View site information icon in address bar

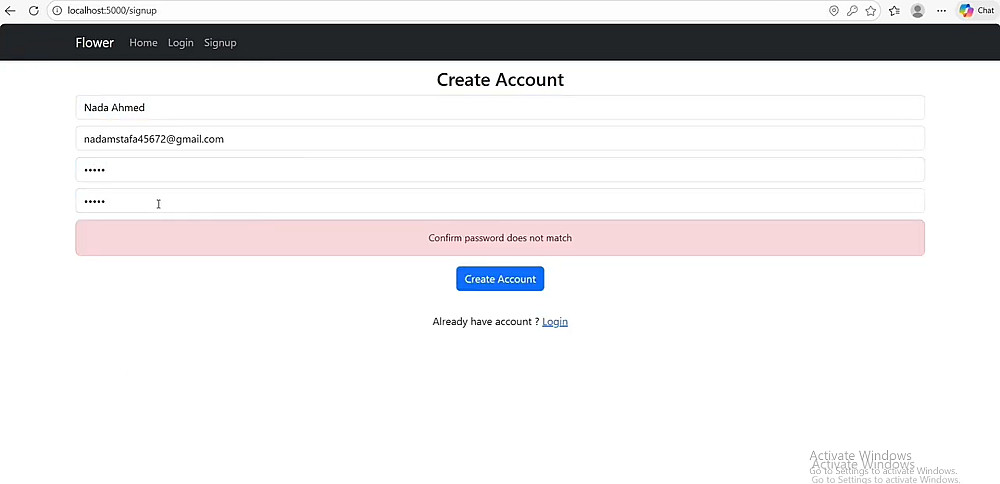[57, 11]
